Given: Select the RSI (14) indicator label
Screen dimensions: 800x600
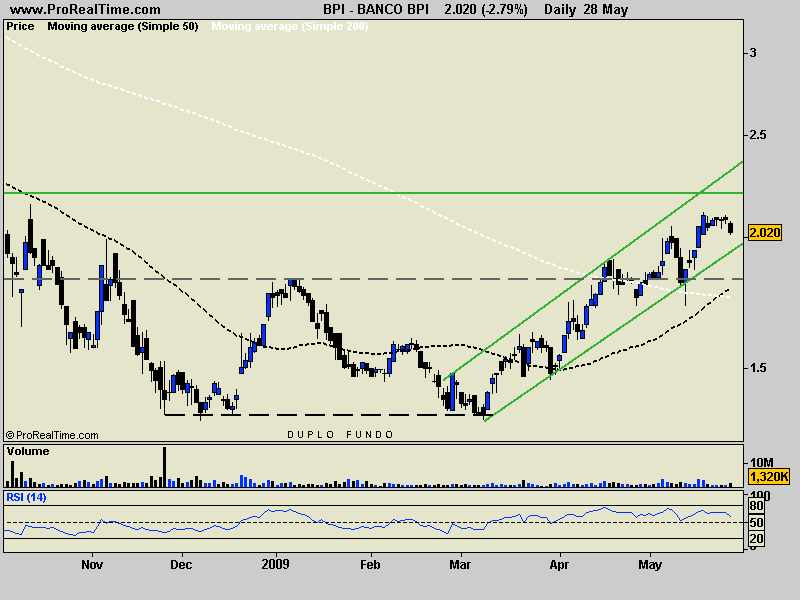Looking at the screenshot, I should [26, 497].
